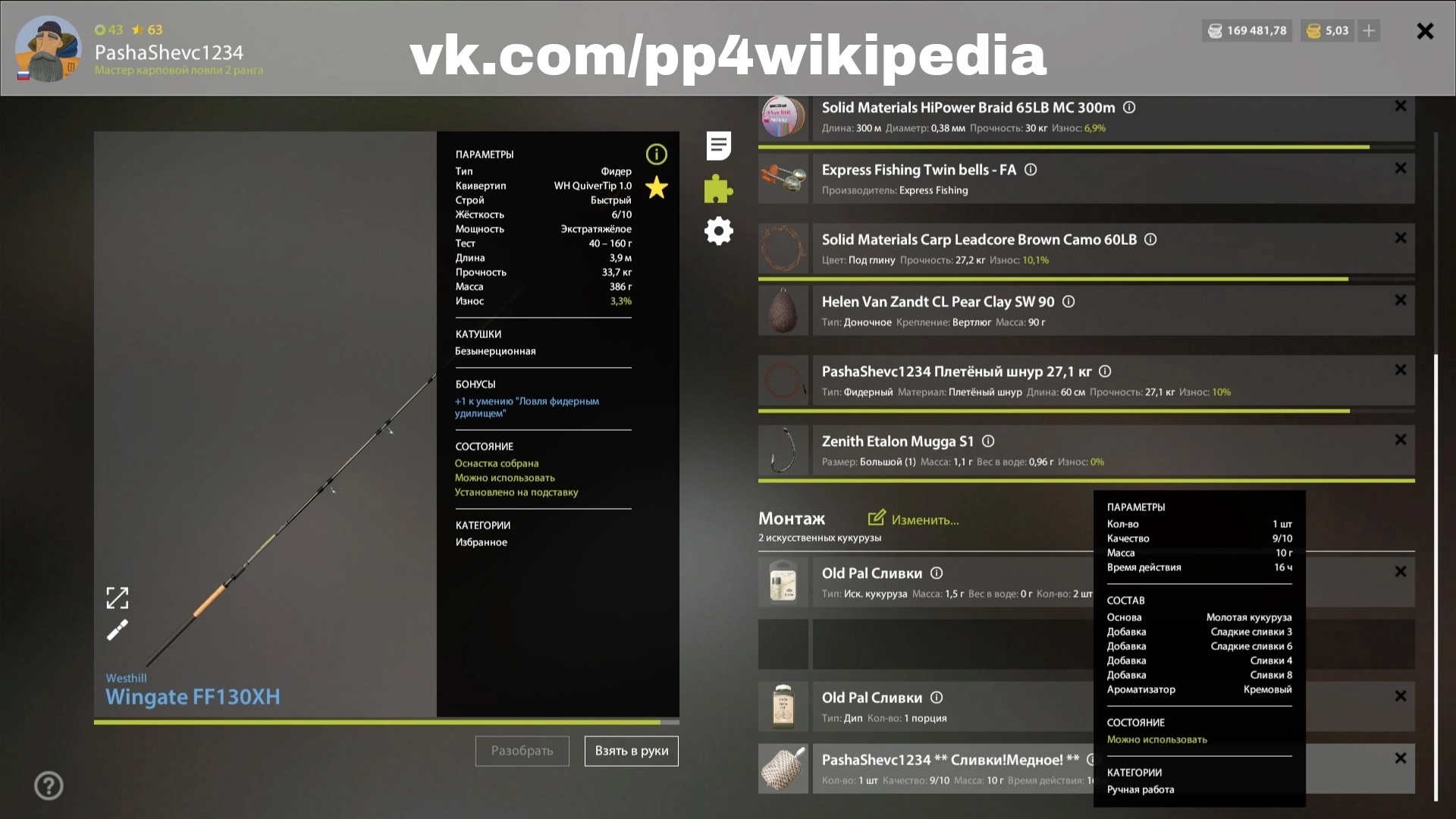This screenshot has height=819, width=1456.
Task: Remove Helen Van Zandt Pear Clay sinker
Action: click(x=1400, y=300)
